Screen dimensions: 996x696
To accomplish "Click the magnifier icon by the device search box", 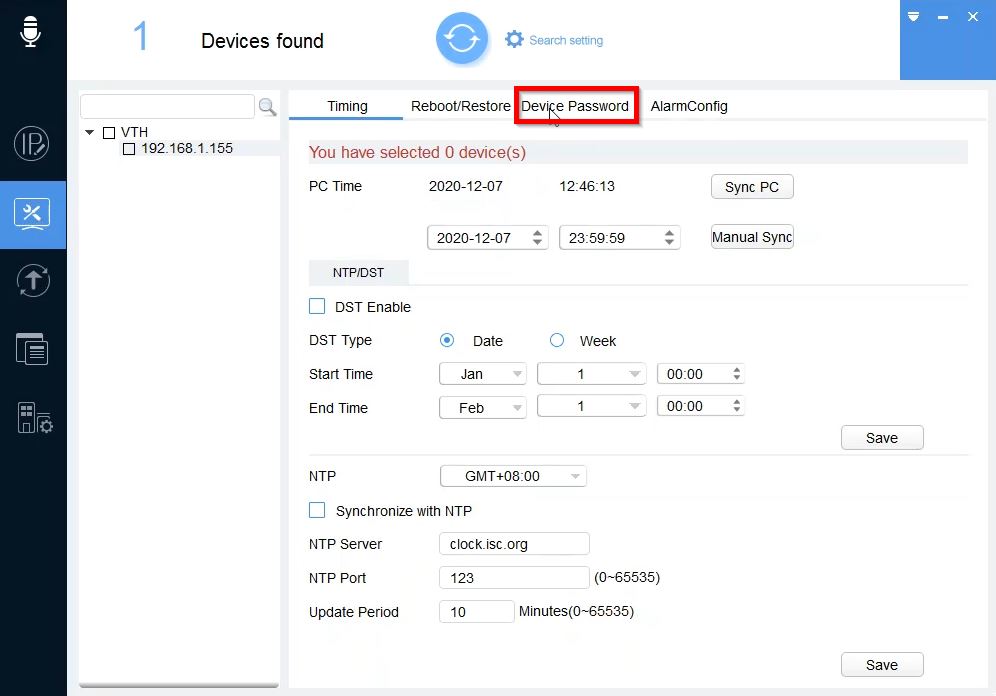I will click(267, 107).
